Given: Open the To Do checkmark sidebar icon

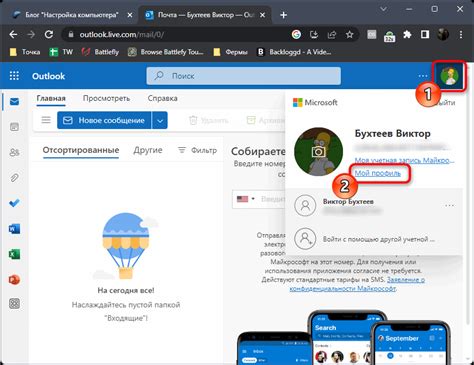Looking at the screenshot, I should pos(14,203).
